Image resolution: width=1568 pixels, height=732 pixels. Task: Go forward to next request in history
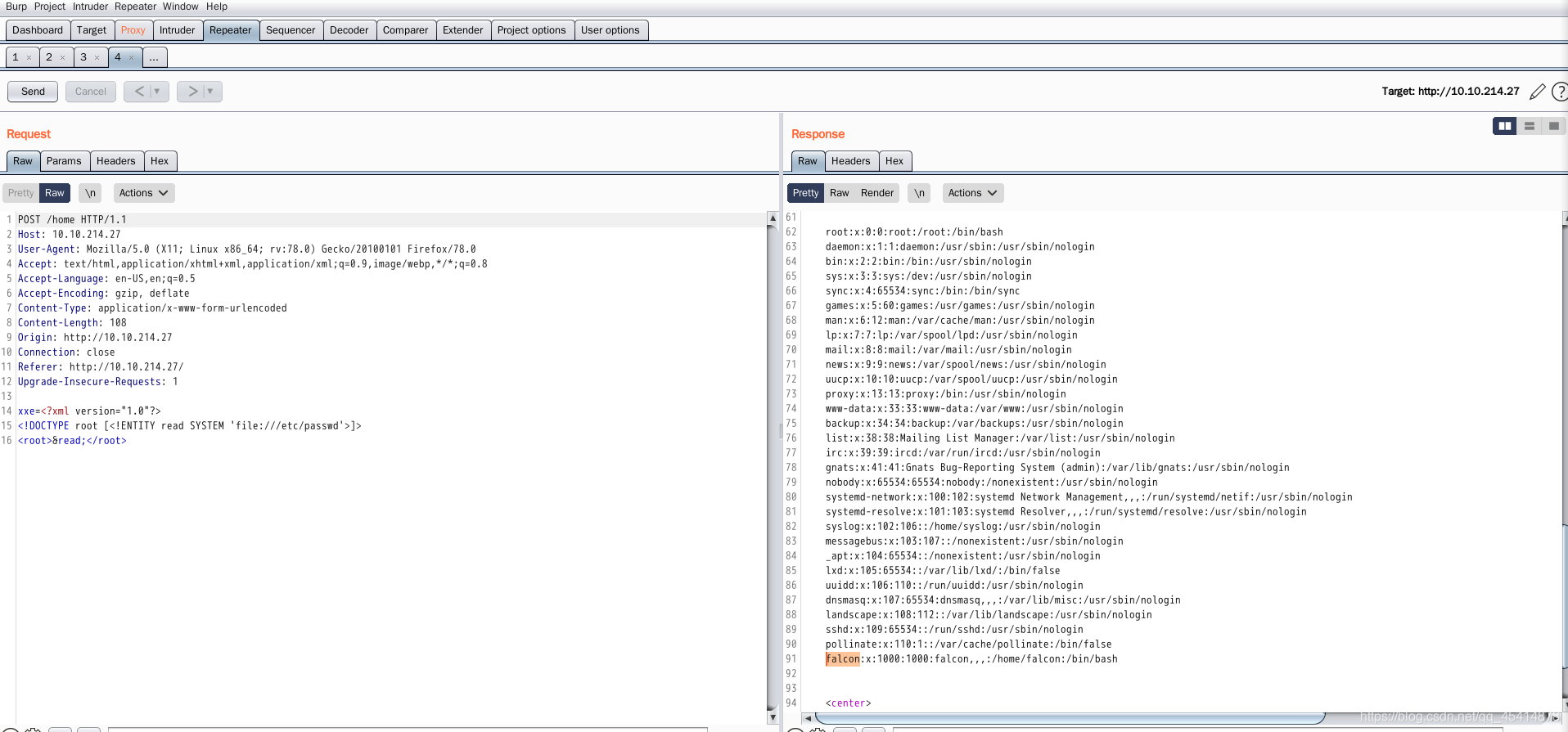click(x=192, y=92)
